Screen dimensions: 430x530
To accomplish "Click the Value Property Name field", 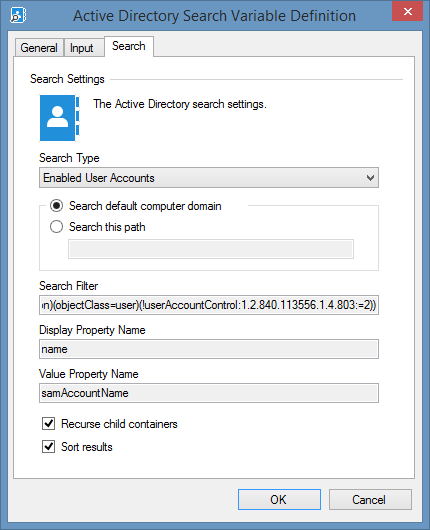I will point(209,393).
